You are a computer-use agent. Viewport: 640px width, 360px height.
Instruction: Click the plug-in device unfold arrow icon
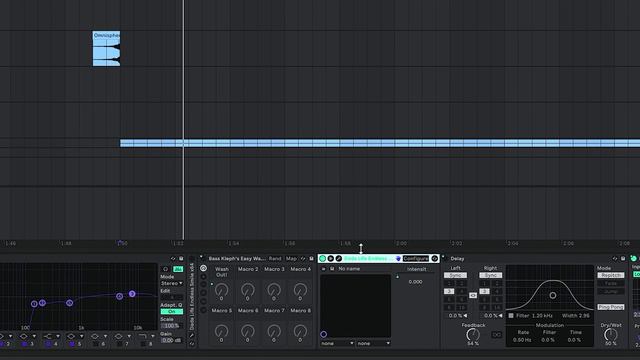click(331, 258)
